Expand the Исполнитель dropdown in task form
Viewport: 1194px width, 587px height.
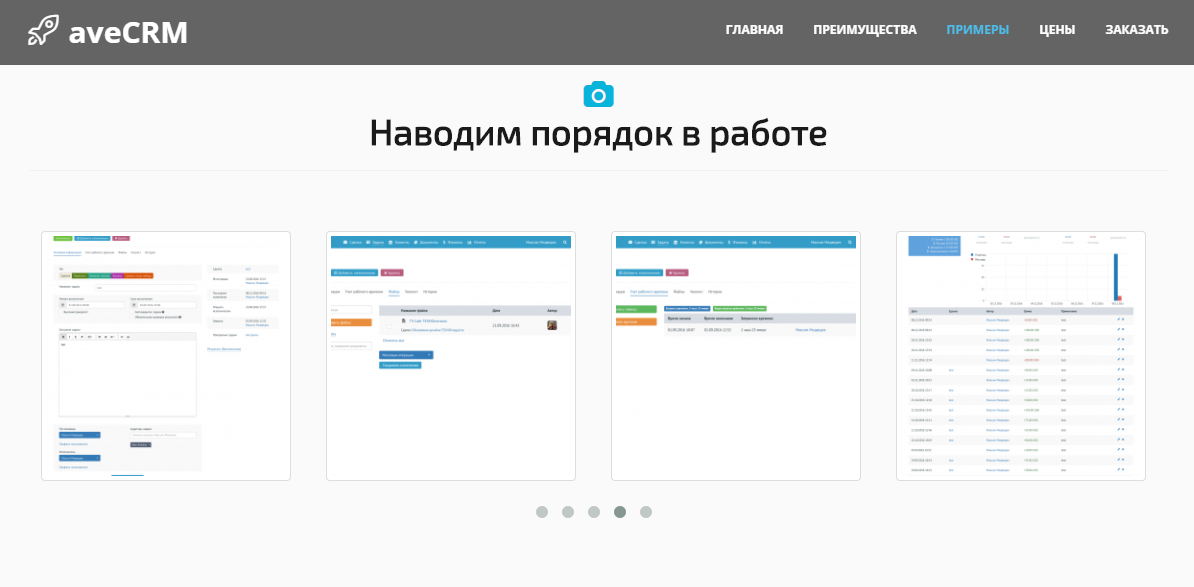tap(78, 457)
